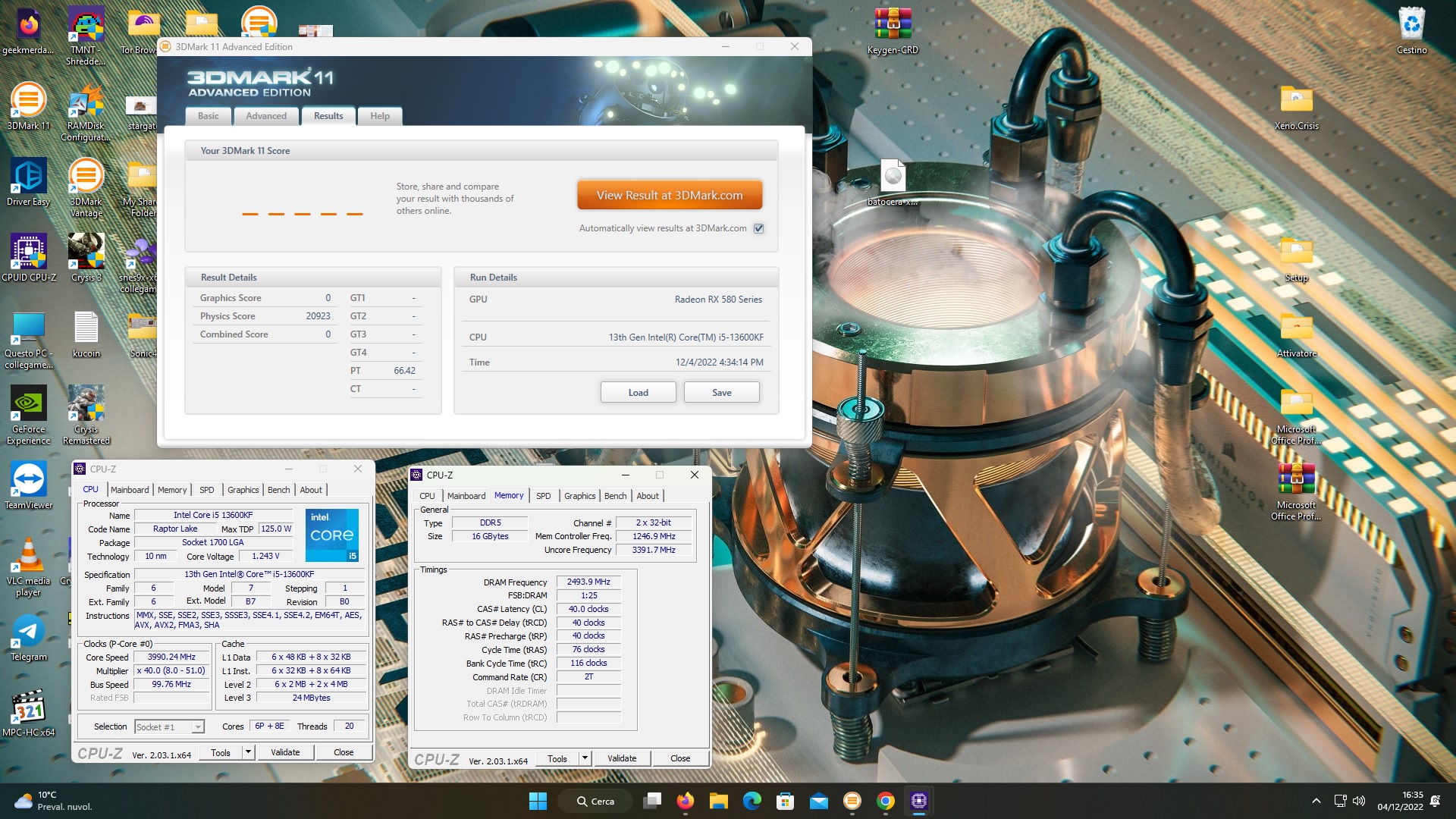Click Validate in the left CPU-Z window
The width and height of the screenshot is (1456, 819).
pyautogui.click(x=285, y=752)
